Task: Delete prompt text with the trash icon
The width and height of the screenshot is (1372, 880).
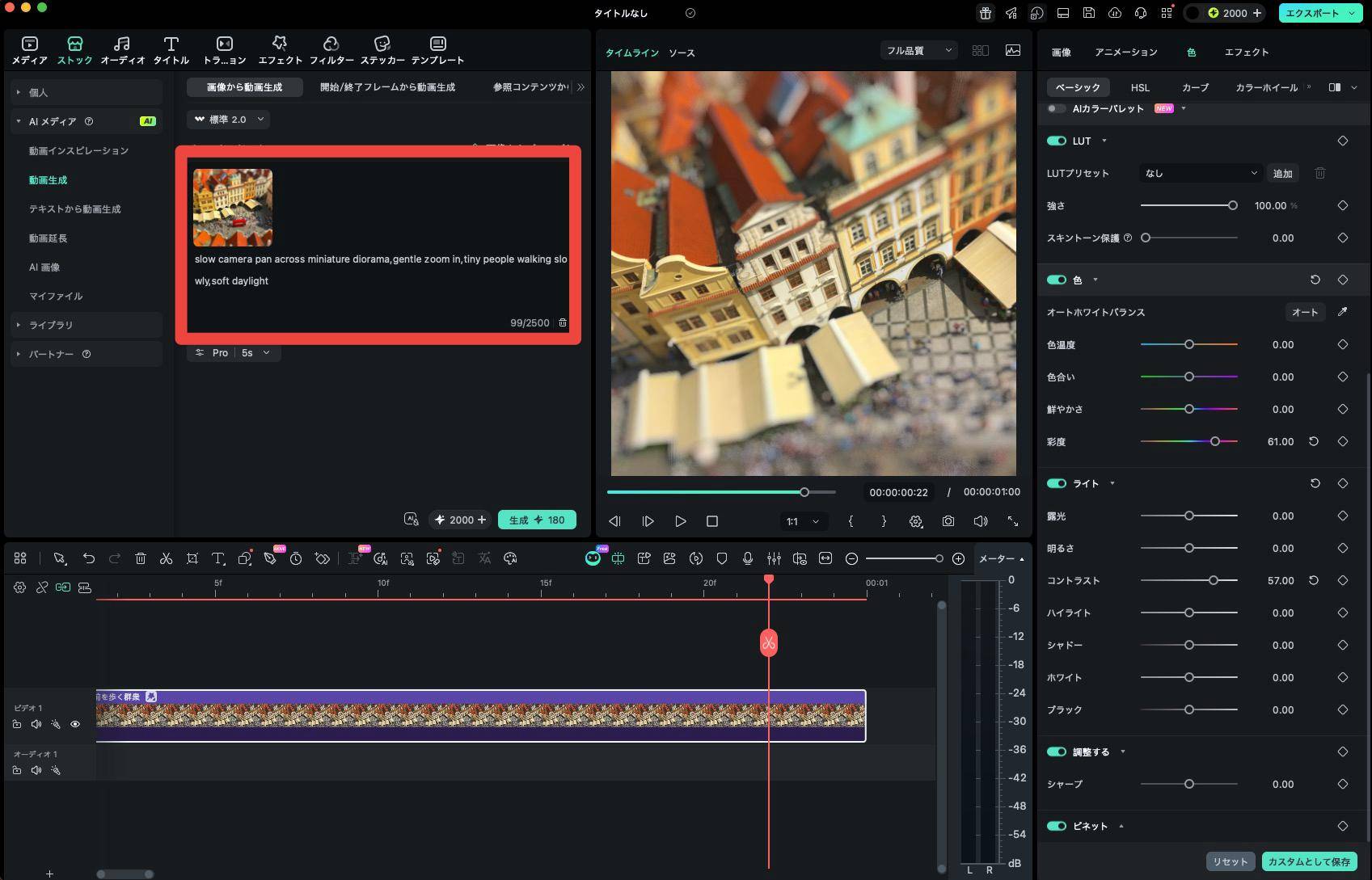Action: (563, 322)
